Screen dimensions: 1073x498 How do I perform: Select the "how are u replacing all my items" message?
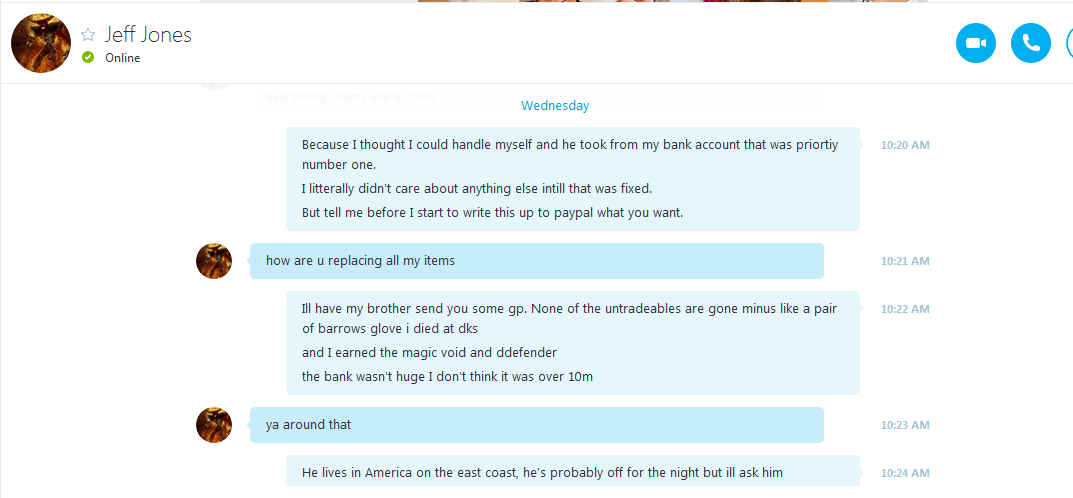[536, 261]
